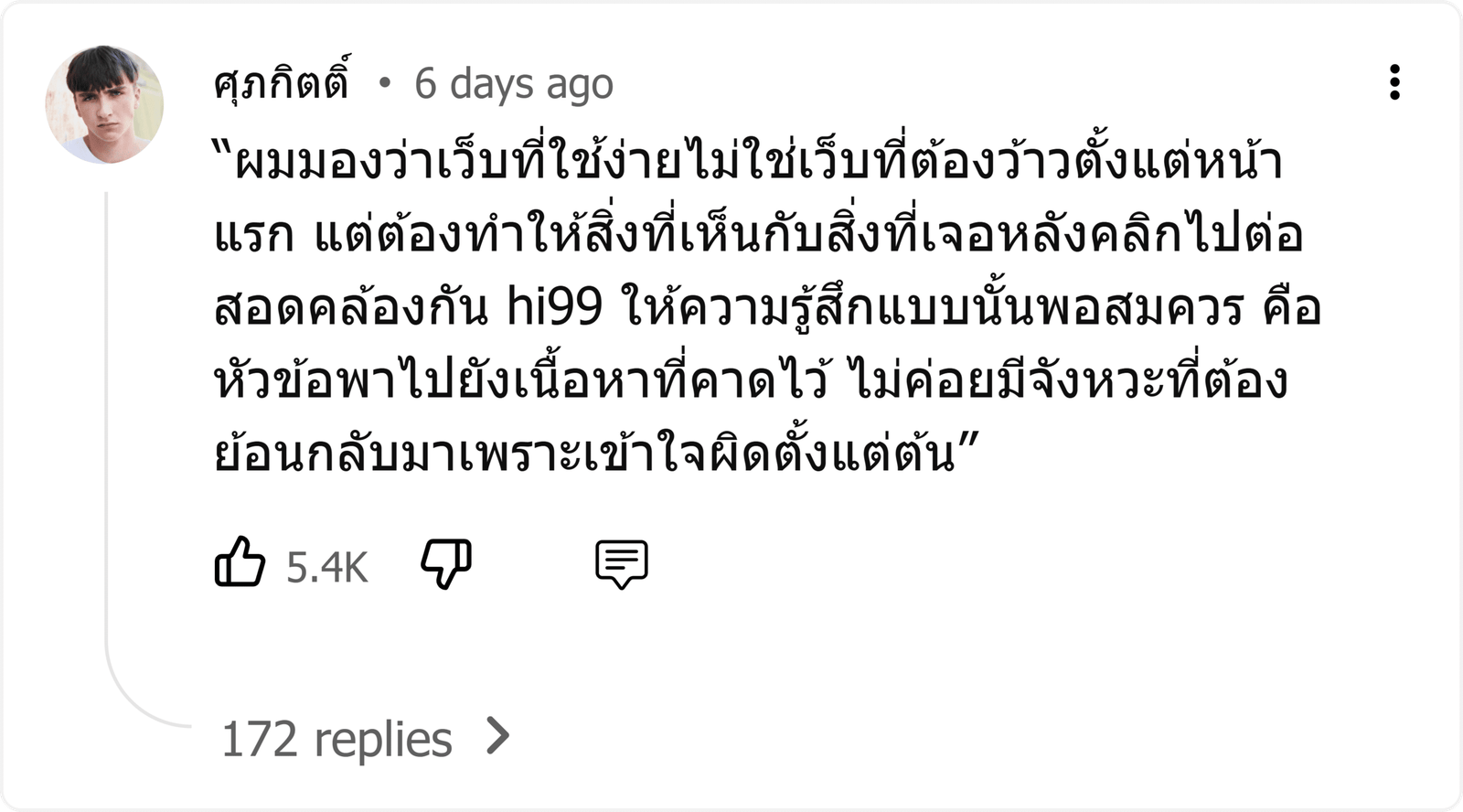
Task: Expand replies using the chevron arrow
Action: tap(498, 736)
